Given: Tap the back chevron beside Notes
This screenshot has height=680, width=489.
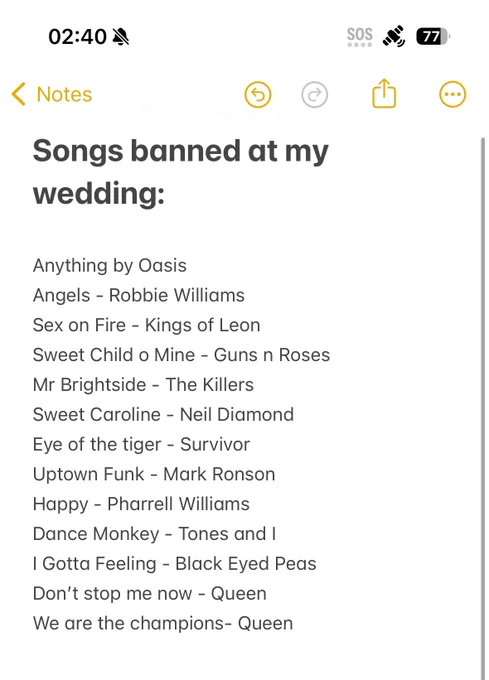Looking at the screenshot, I should click(19, 94).
